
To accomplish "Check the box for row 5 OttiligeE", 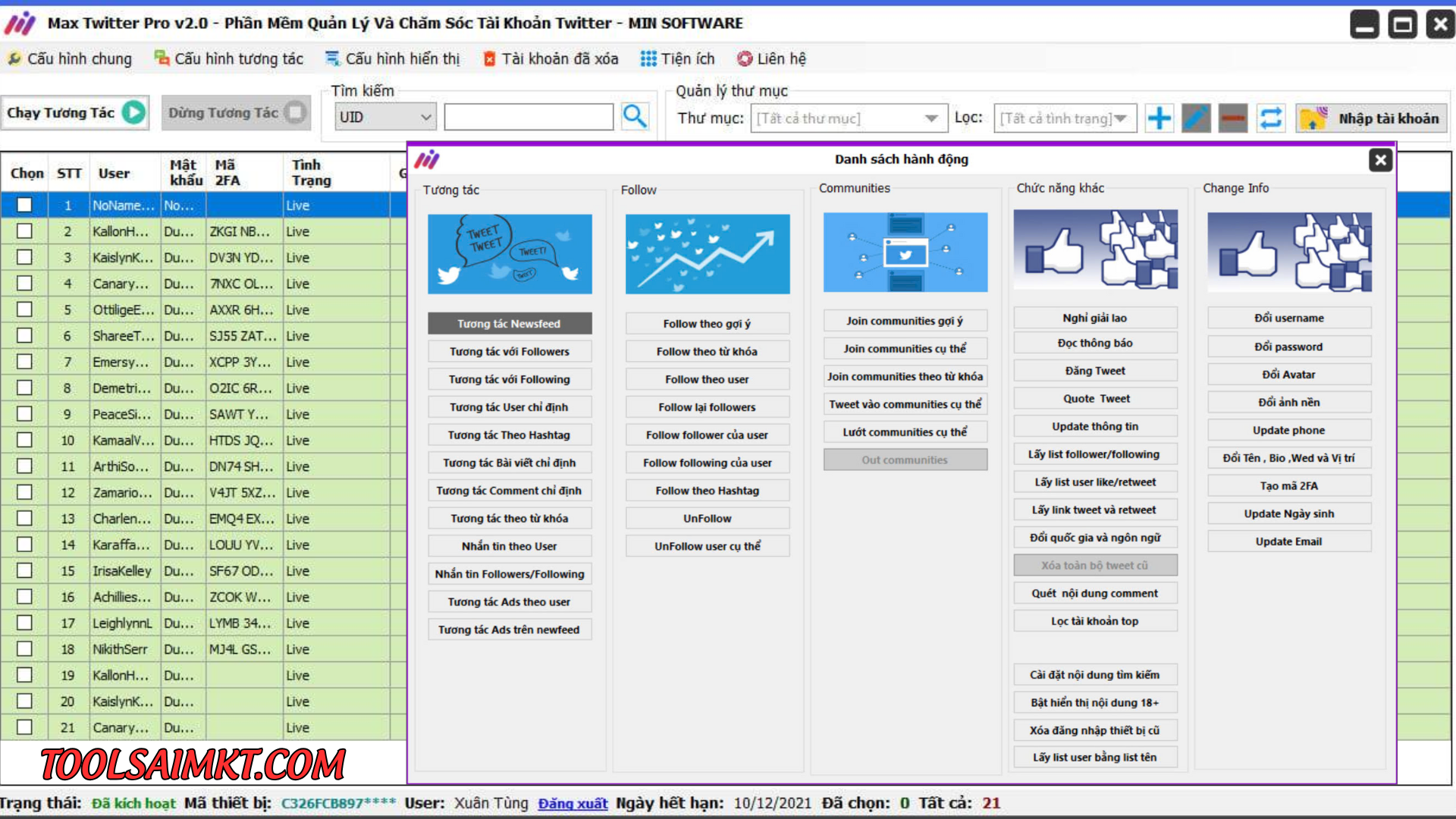I will [x=24, y=309].
